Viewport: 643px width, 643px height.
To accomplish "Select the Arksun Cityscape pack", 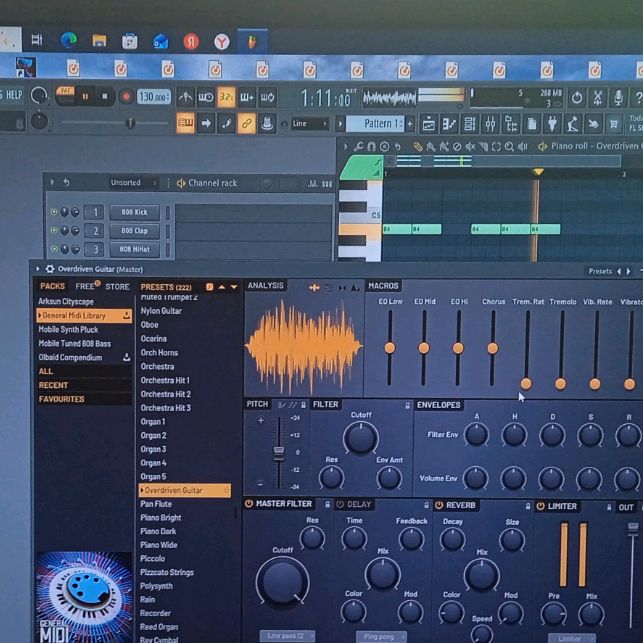I will coord(66,301).
